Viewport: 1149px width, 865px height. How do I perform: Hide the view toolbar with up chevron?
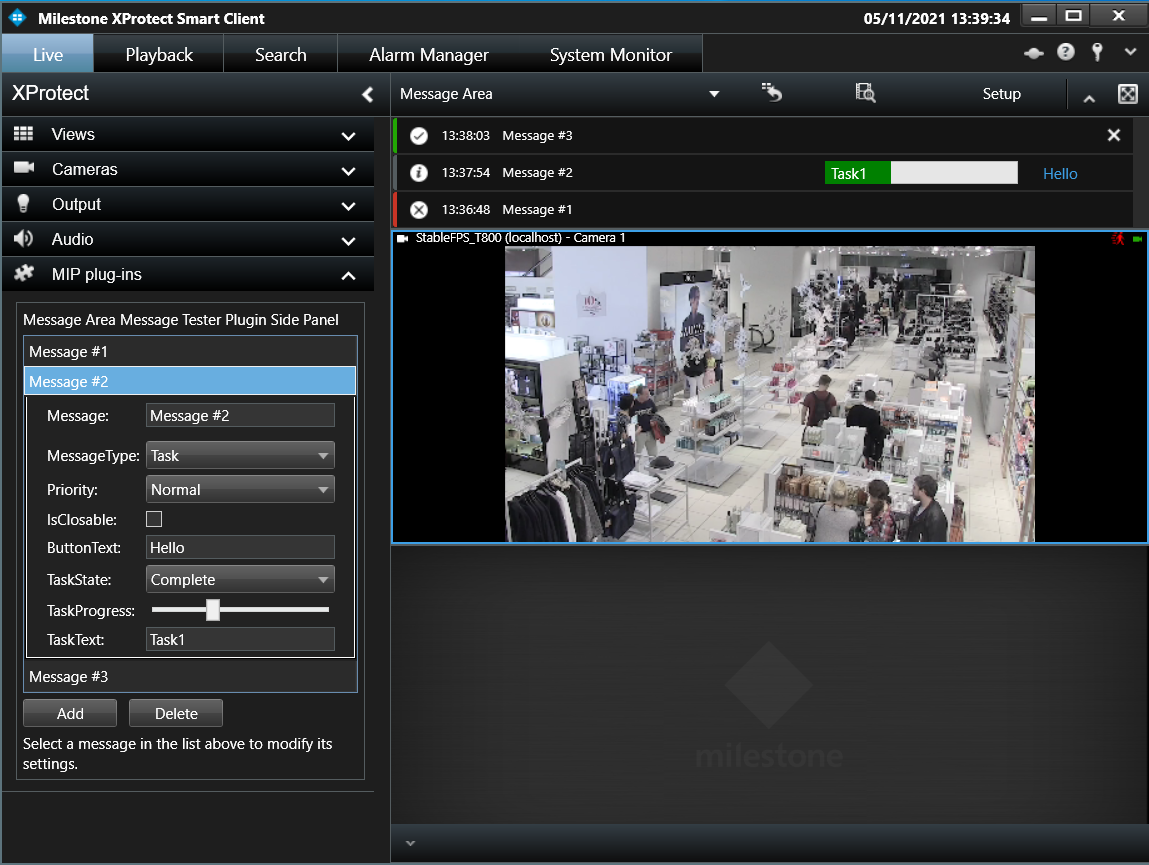click(1089, 98)
